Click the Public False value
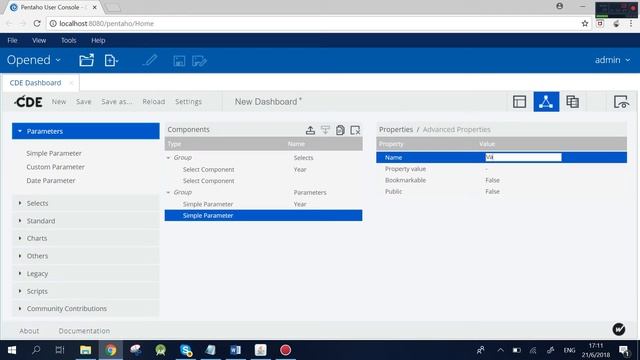This screenshot has width=640, height=360. 492,191
